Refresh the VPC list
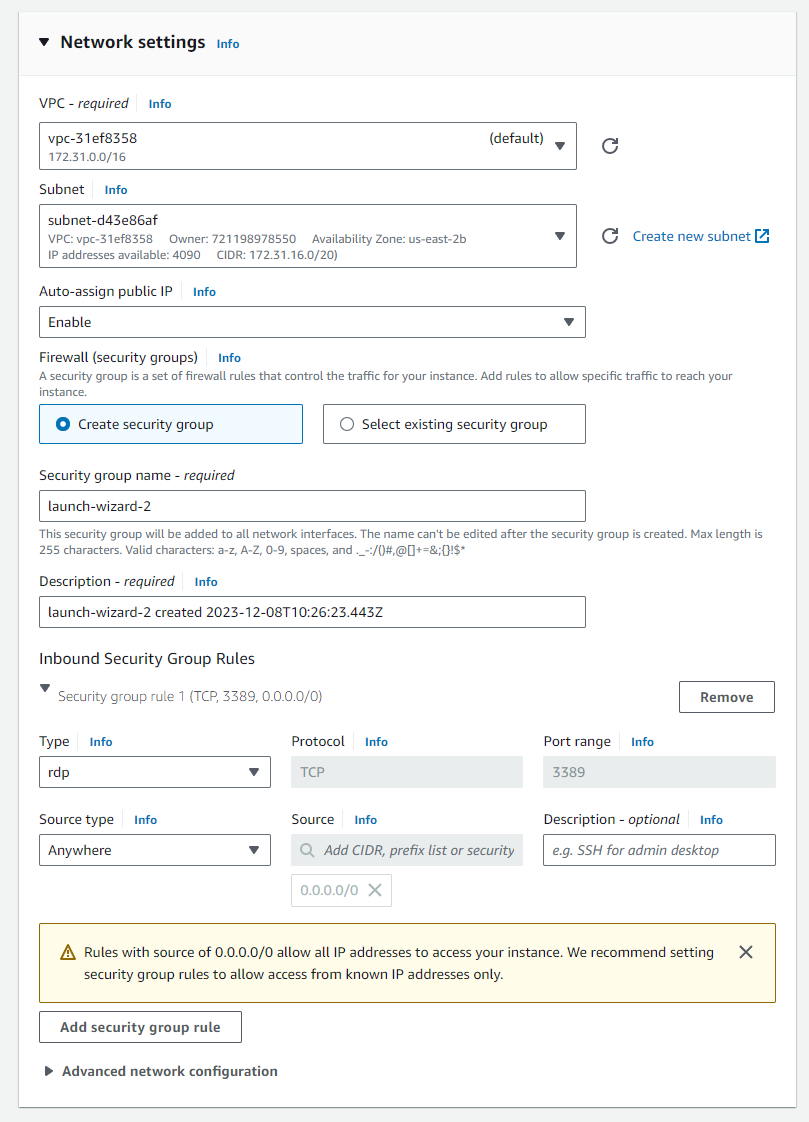The width and height of the screenshot is (809, 1122). pos(609,146)
